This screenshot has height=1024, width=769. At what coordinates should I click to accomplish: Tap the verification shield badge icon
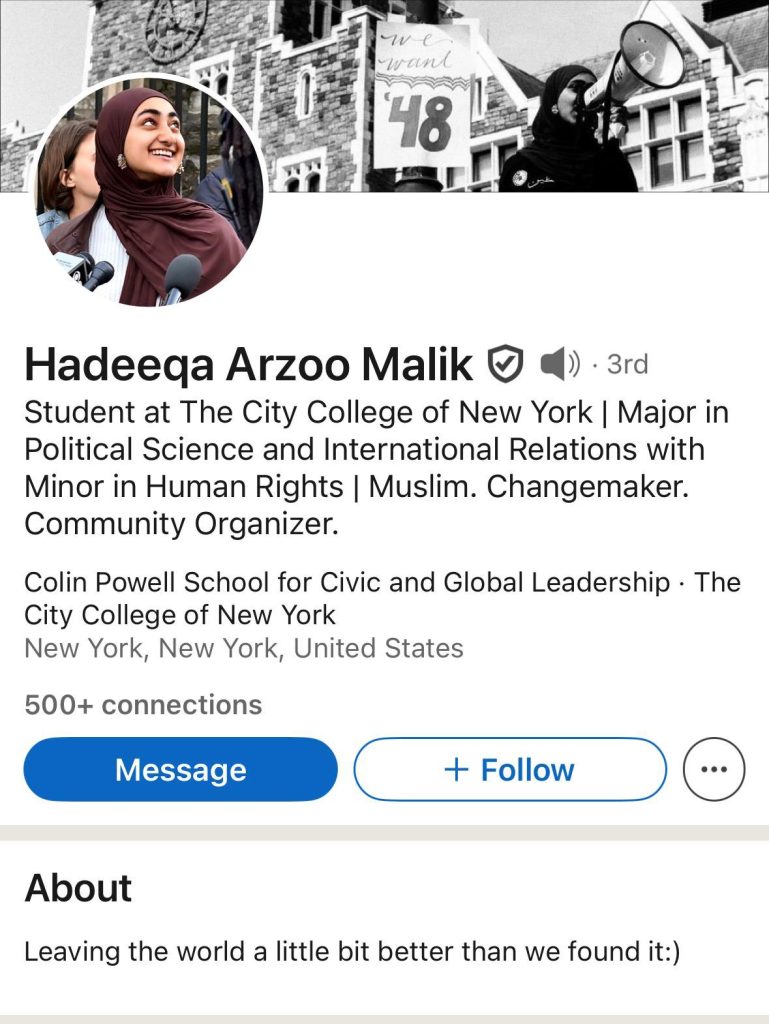(x=505, y=365)
